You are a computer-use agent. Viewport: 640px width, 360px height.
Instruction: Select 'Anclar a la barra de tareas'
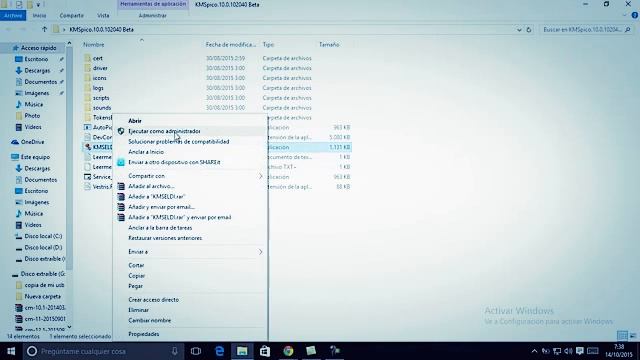tap(160, 228)
